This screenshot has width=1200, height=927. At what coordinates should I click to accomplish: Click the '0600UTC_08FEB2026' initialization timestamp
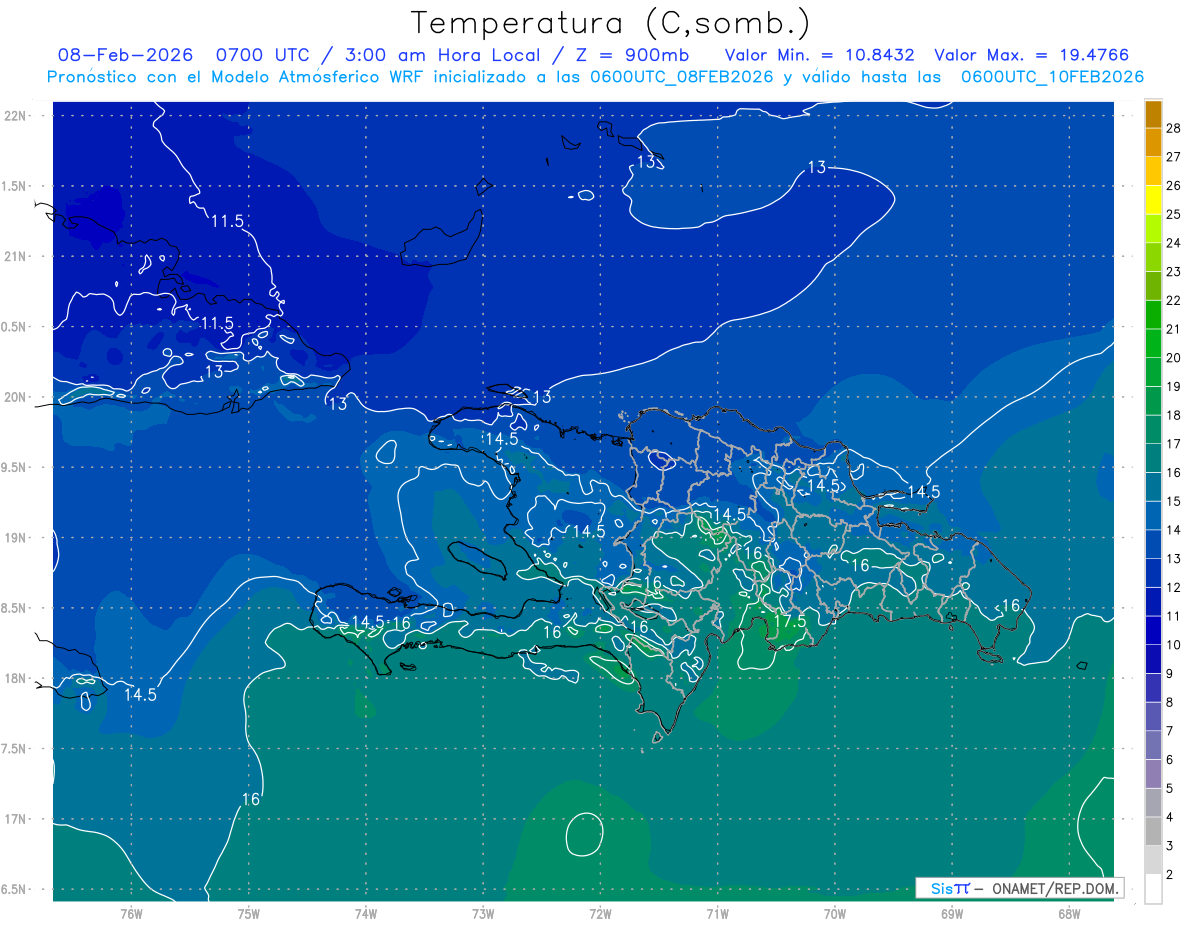[x=682, y=77]
